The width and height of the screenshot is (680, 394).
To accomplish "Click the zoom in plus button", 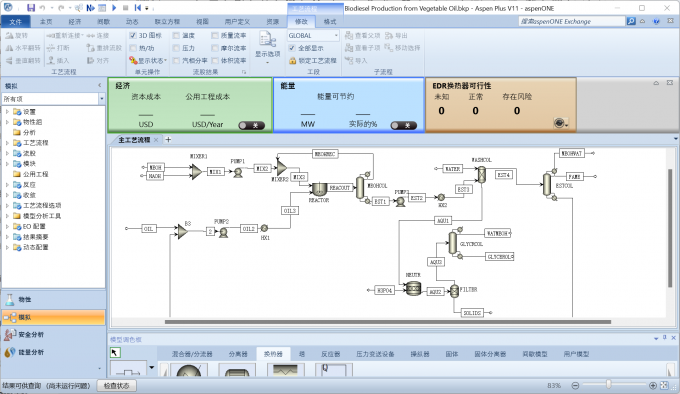I will pos(653,385).
